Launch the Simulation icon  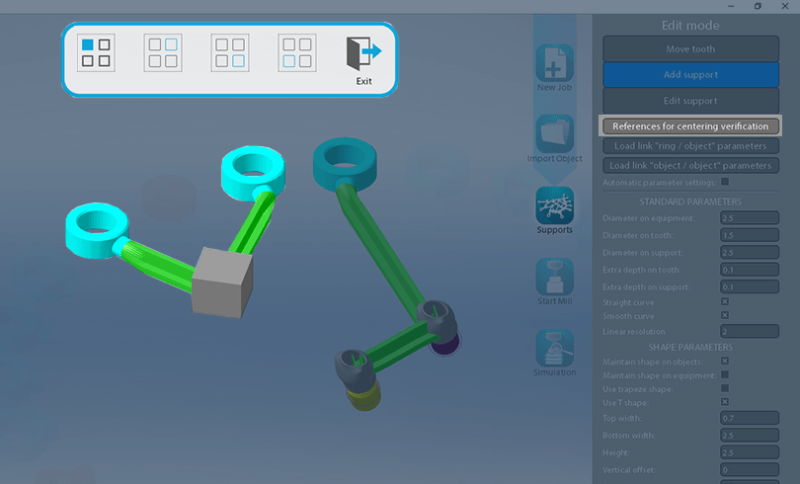click(x=555, y=348)
